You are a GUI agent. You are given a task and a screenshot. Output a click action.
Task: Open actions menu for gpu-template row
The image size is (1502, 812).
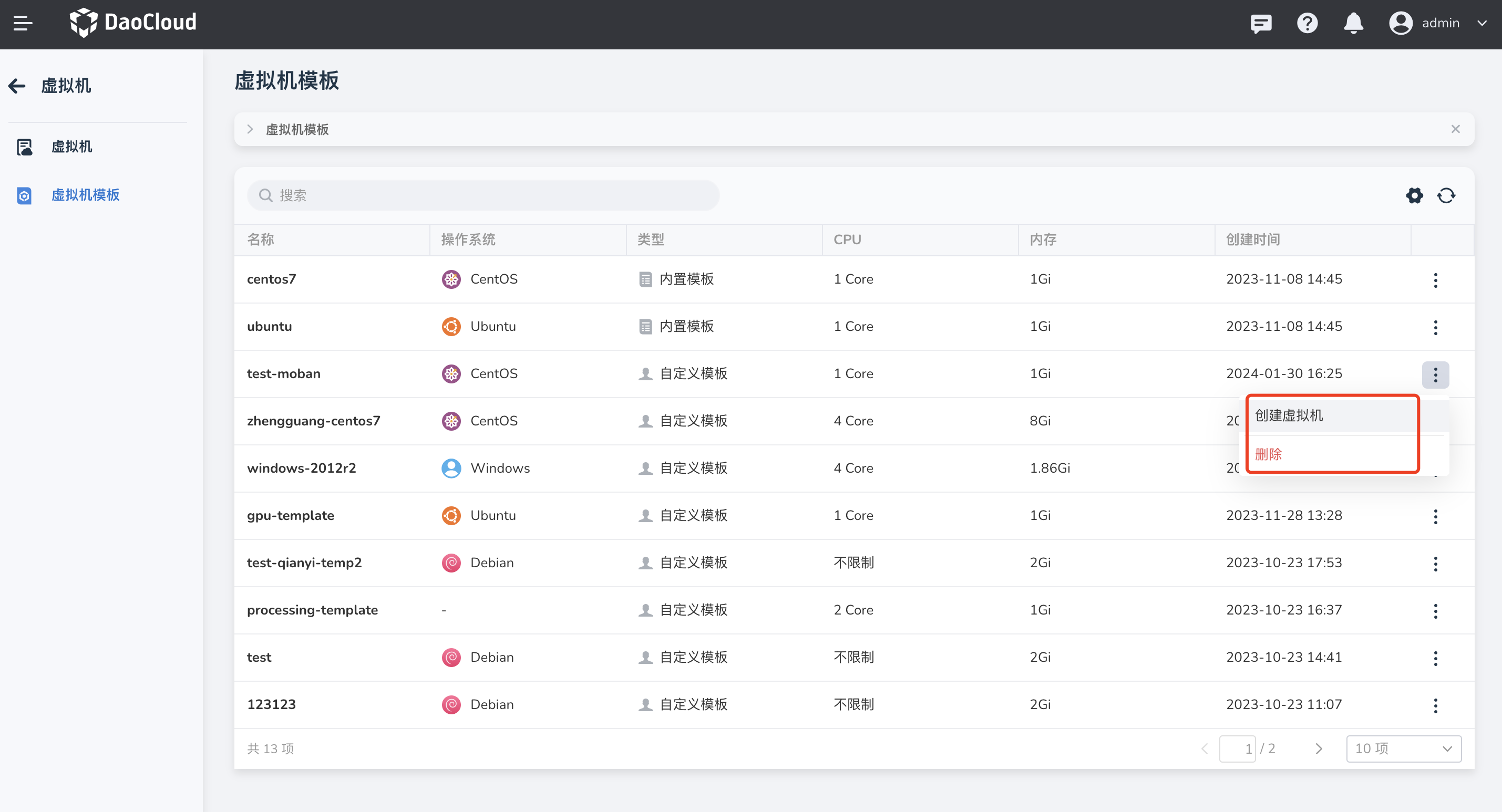coord(1435,516)
